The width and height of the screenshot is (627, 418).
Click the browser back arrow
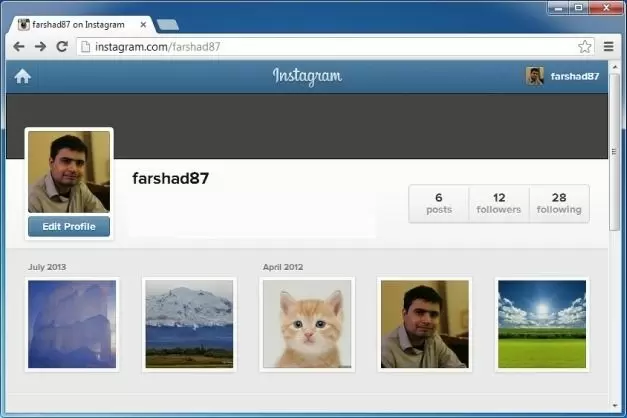point(18,46)
